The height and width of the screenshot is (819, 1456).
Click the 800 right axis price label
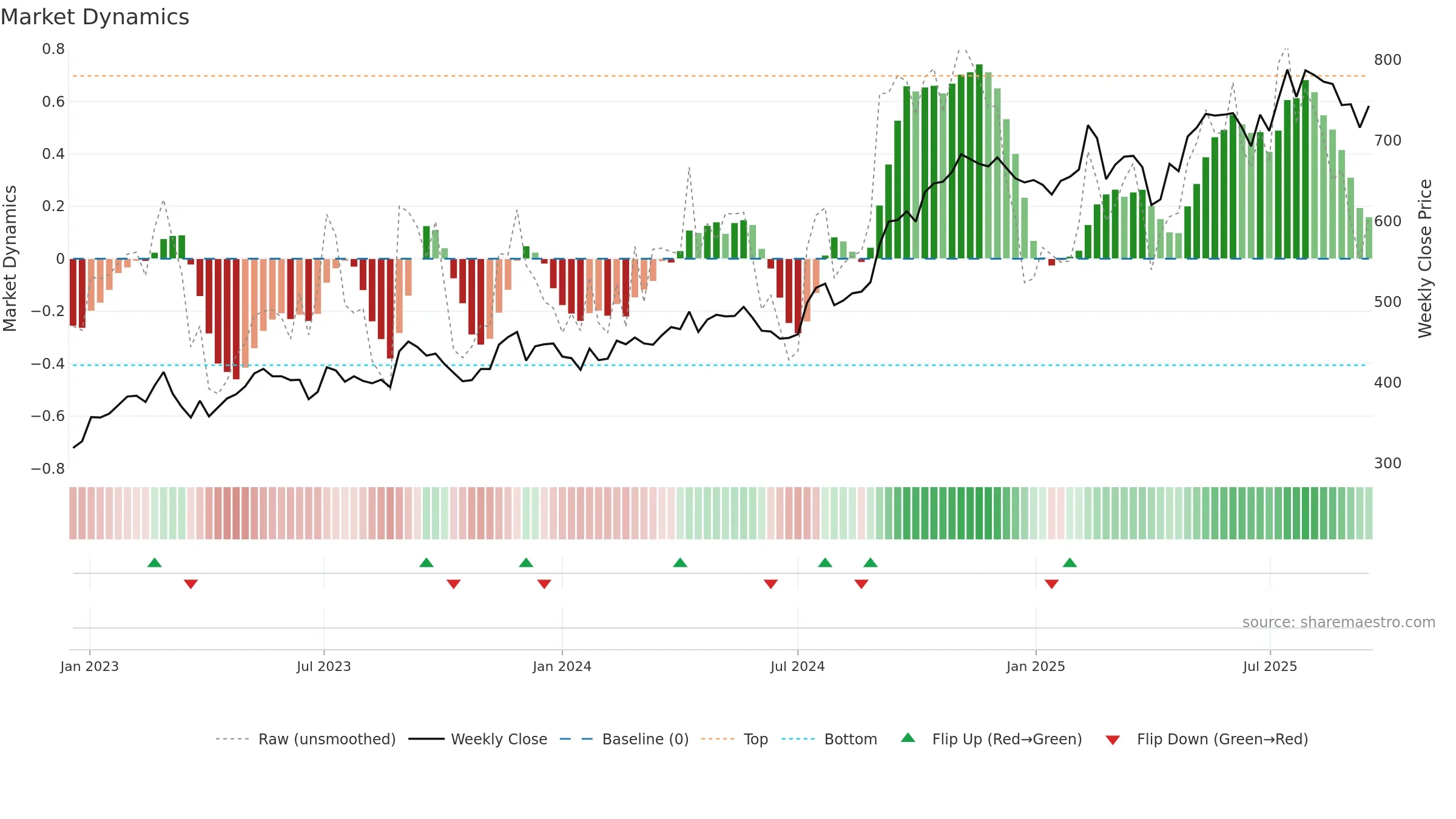pos(1388,60)
